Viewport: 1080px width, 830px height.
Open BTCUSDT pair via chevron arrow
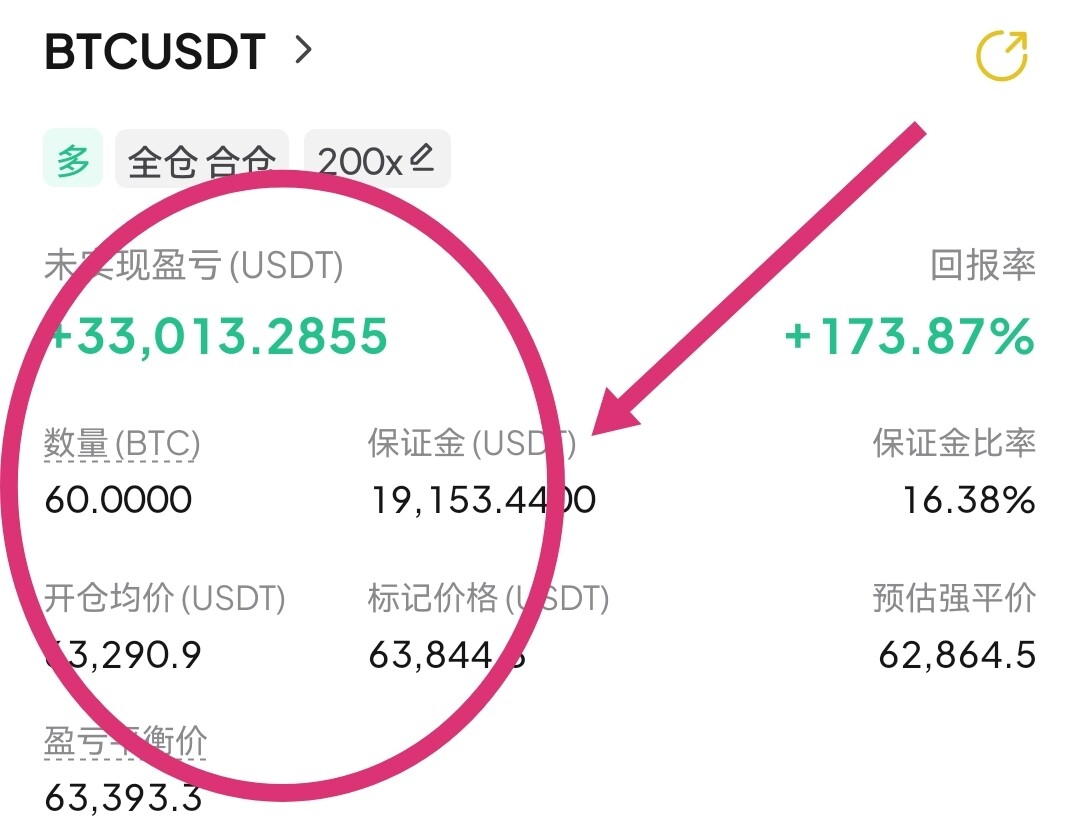303,50
